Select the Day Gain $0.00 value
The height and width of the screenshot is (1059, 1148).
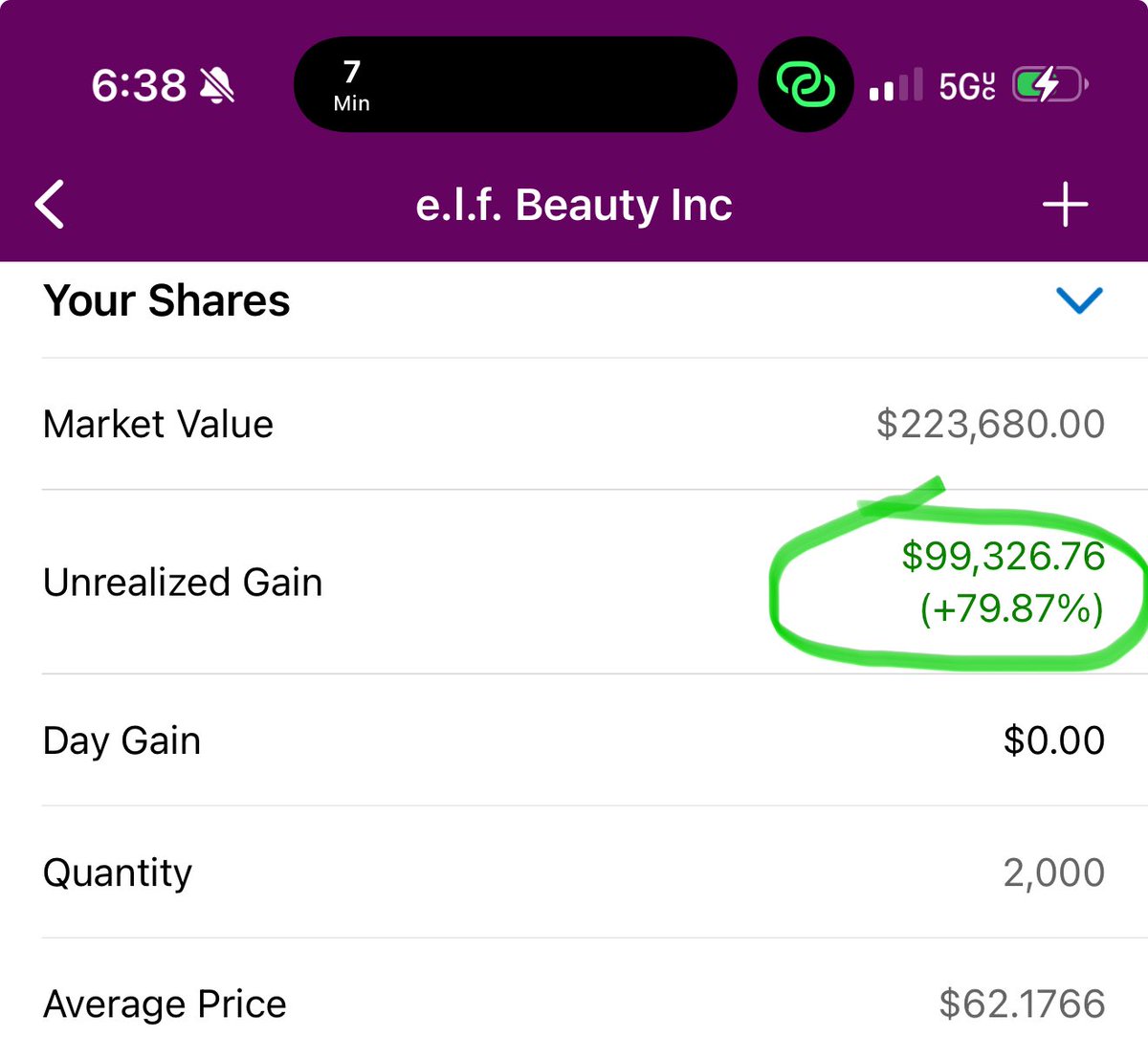(1054, 740)
